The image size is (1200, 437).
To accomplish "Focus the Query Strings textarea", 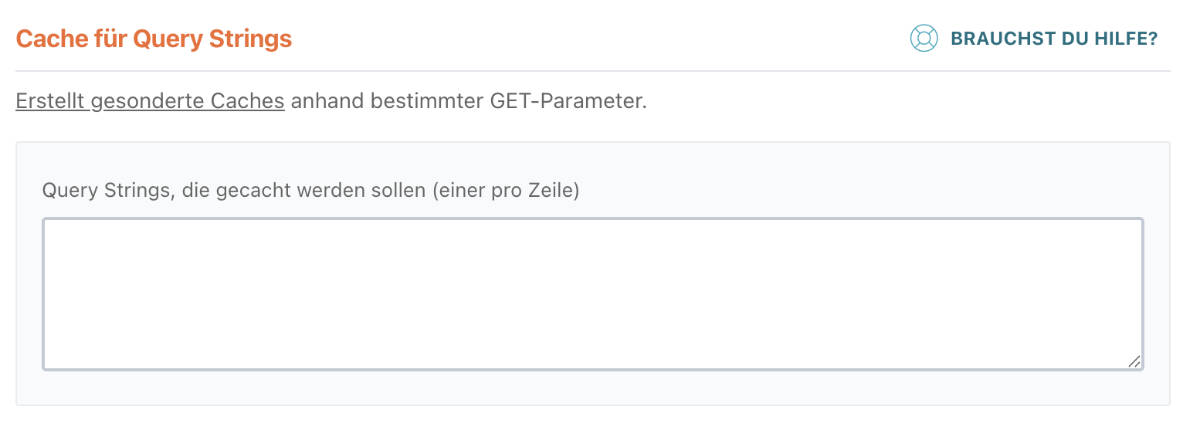I will pos(592,294).
